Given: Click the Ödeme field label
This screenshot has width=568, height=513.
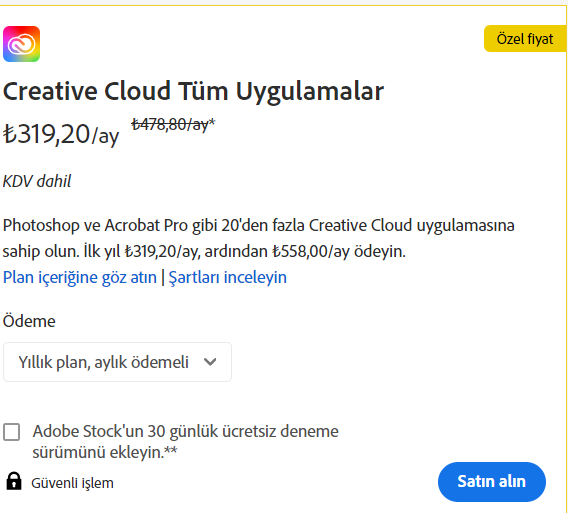Looking at the screenshot, I should (x=29, y=321).
